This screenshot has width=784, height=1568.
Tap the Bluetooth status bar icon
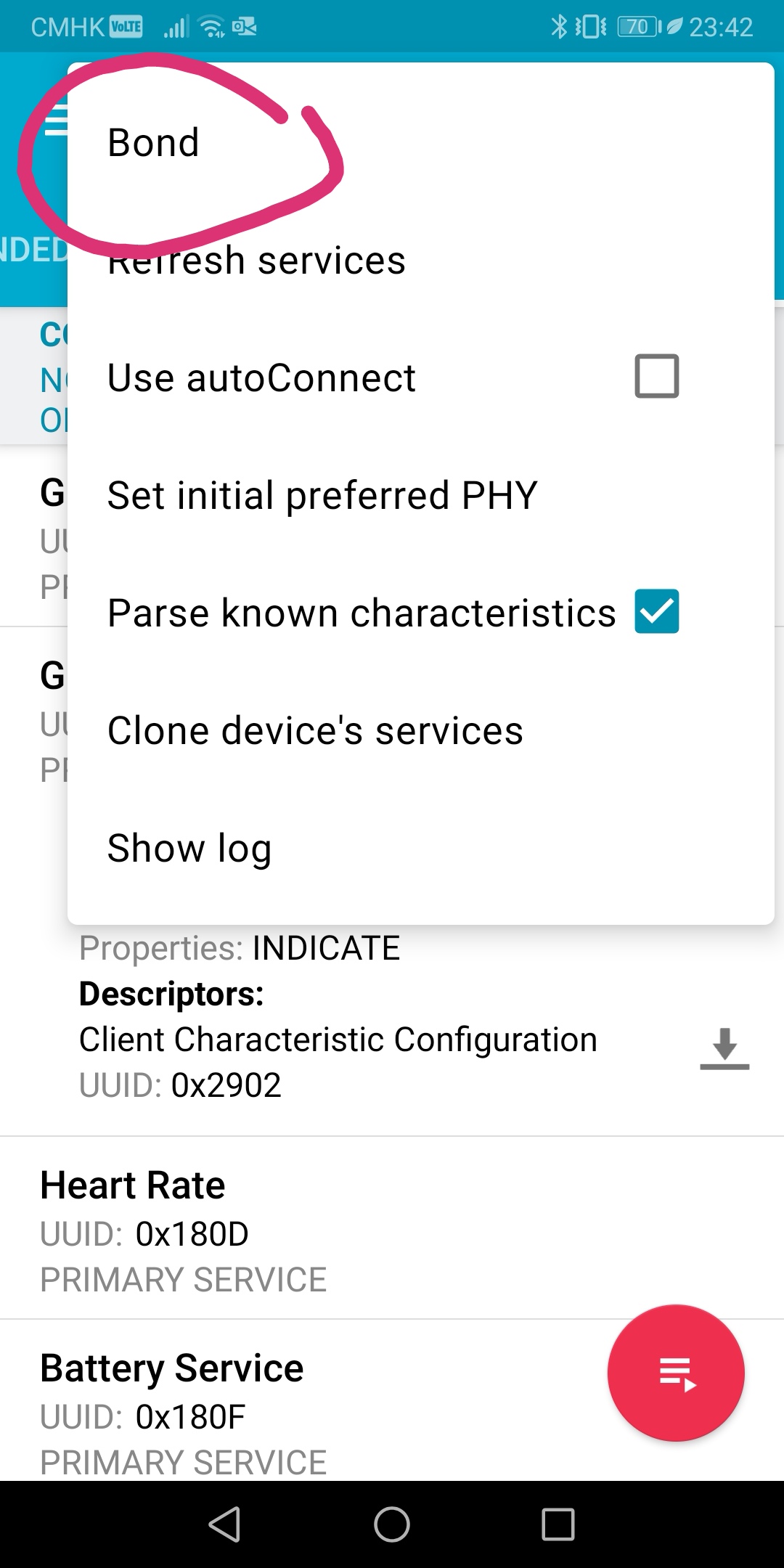tap(559, 26)
